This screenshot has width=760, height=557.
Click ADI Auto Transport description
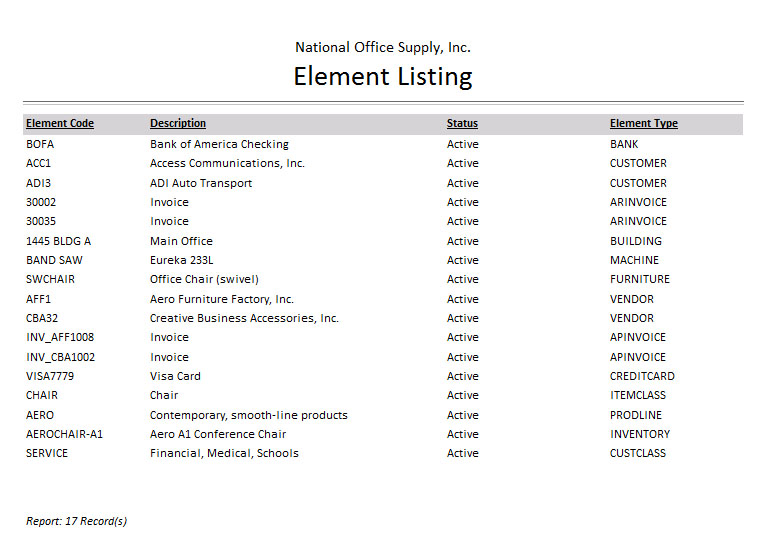201,183
